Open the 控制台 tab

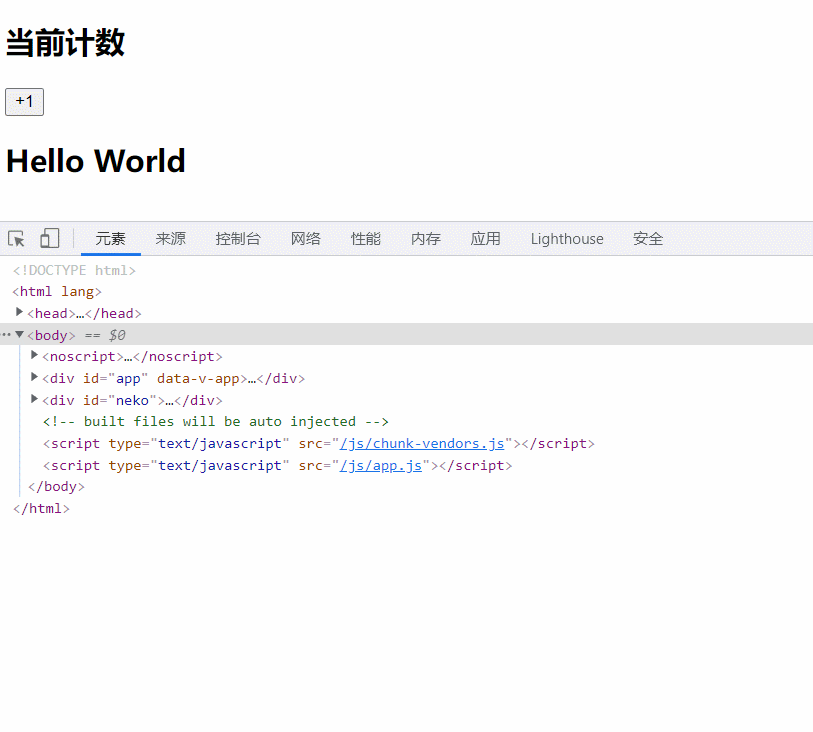pos(238,239)
